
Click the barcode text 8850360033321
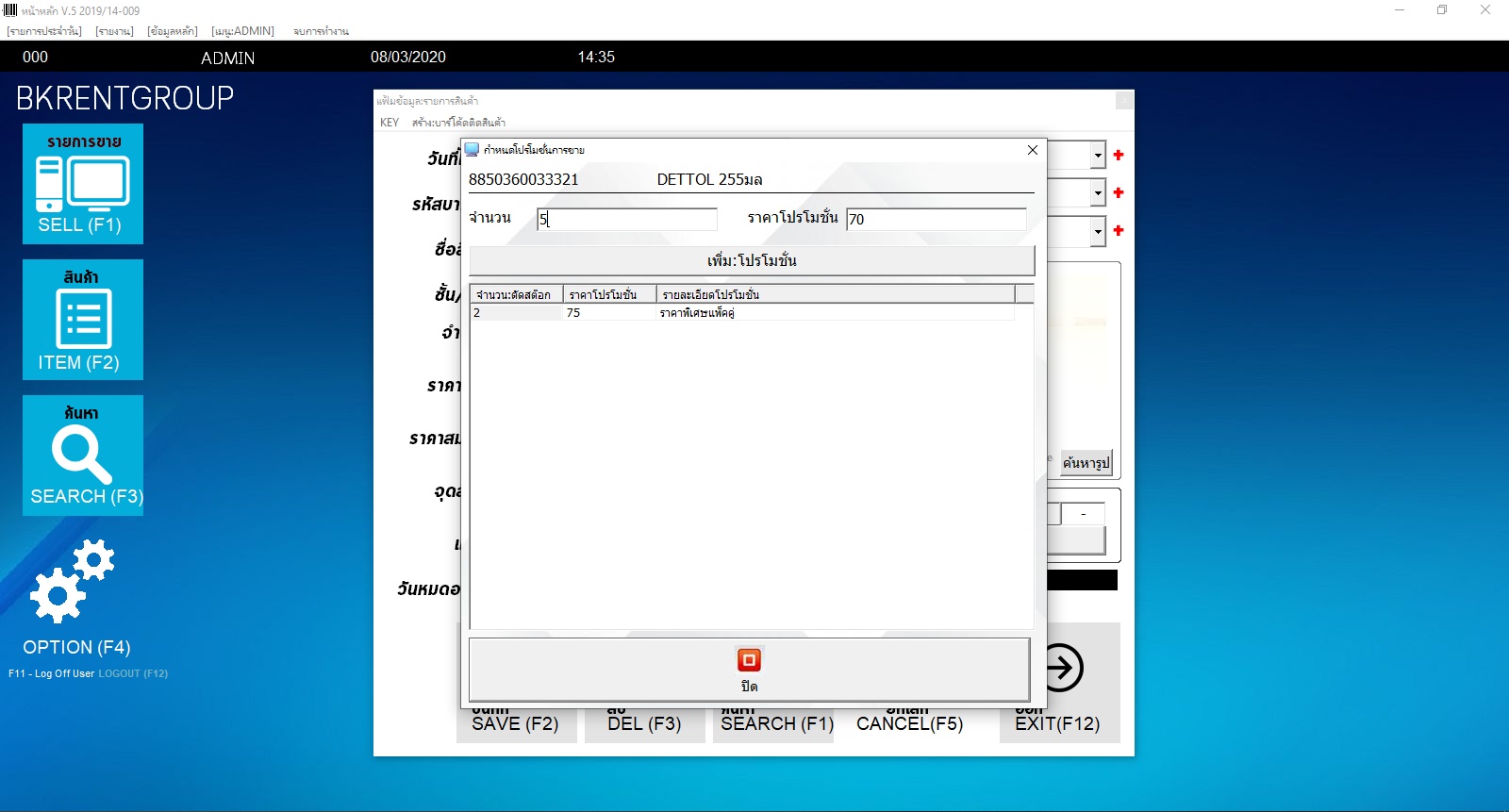(x=523, y=179)
